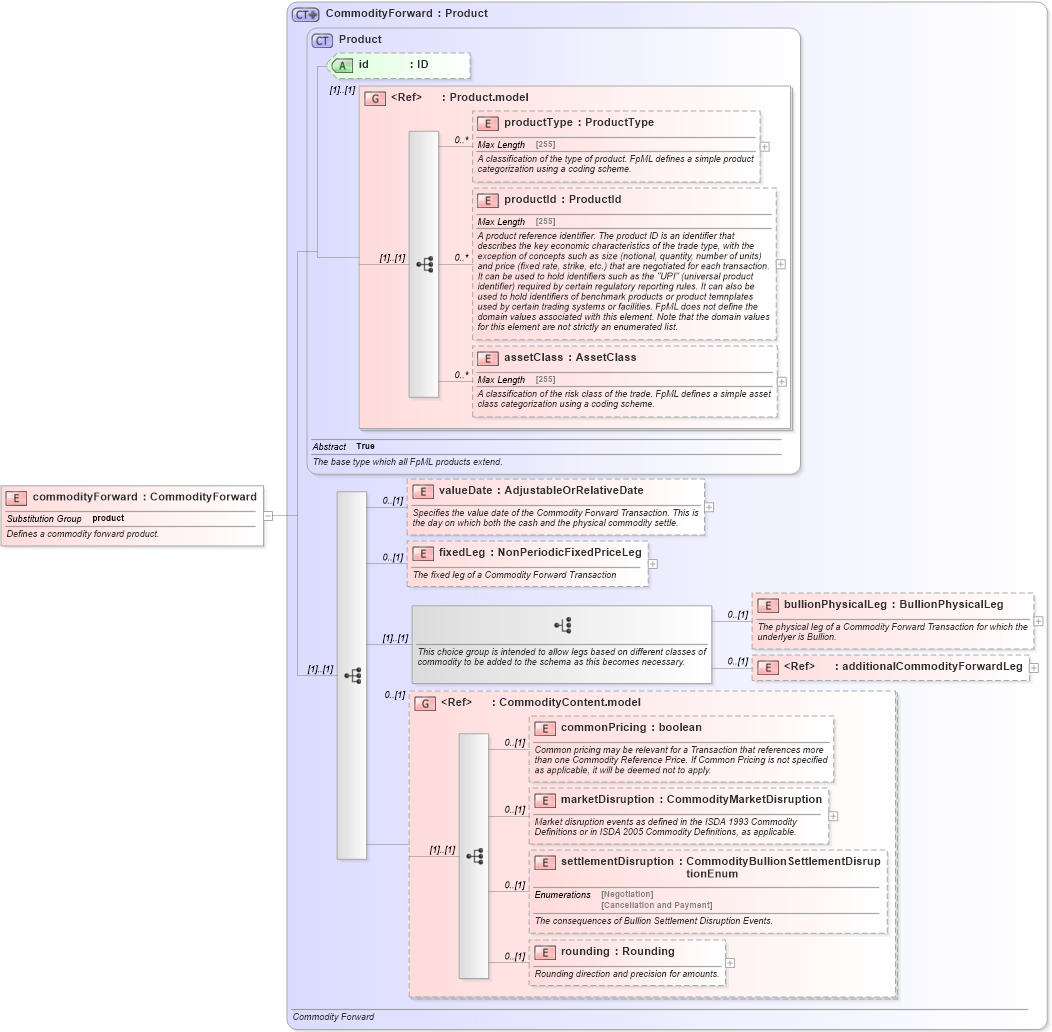Open the BullionPhysicalLeg type link
The image size is (1052, 1032).
[951, 605]
